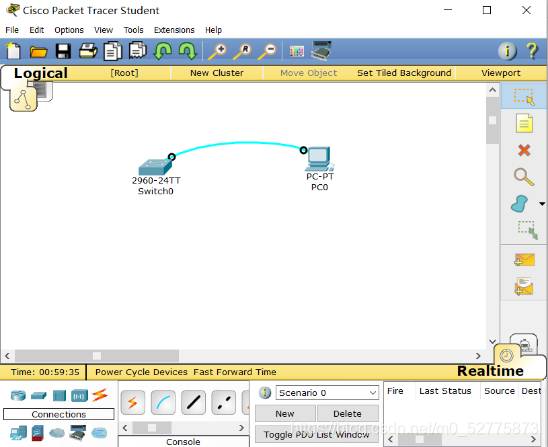Choose the red X Delete tool

524,150
